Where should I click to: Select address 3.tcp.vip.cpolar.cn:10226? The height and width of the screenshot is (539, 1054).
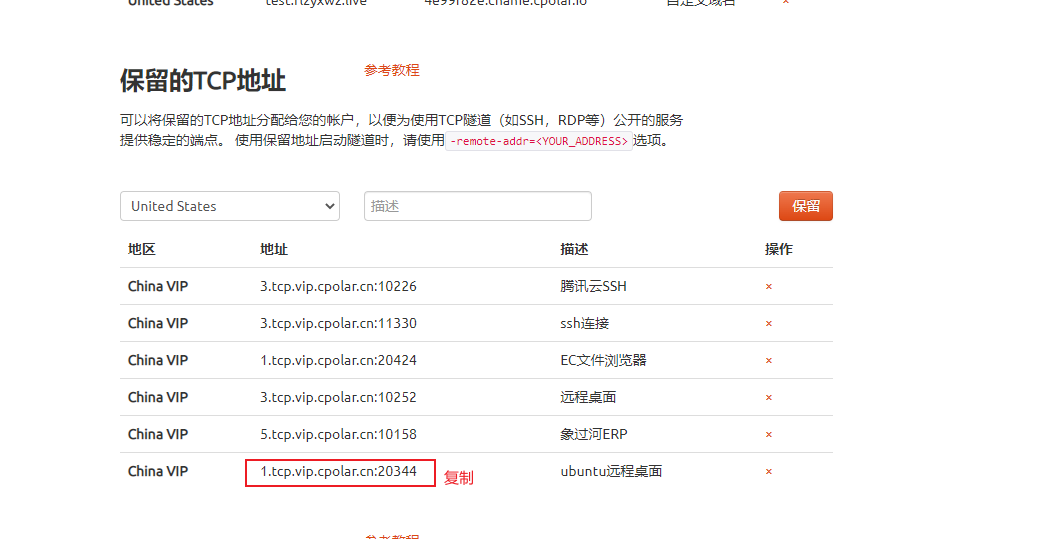click(x=338, y=286)
